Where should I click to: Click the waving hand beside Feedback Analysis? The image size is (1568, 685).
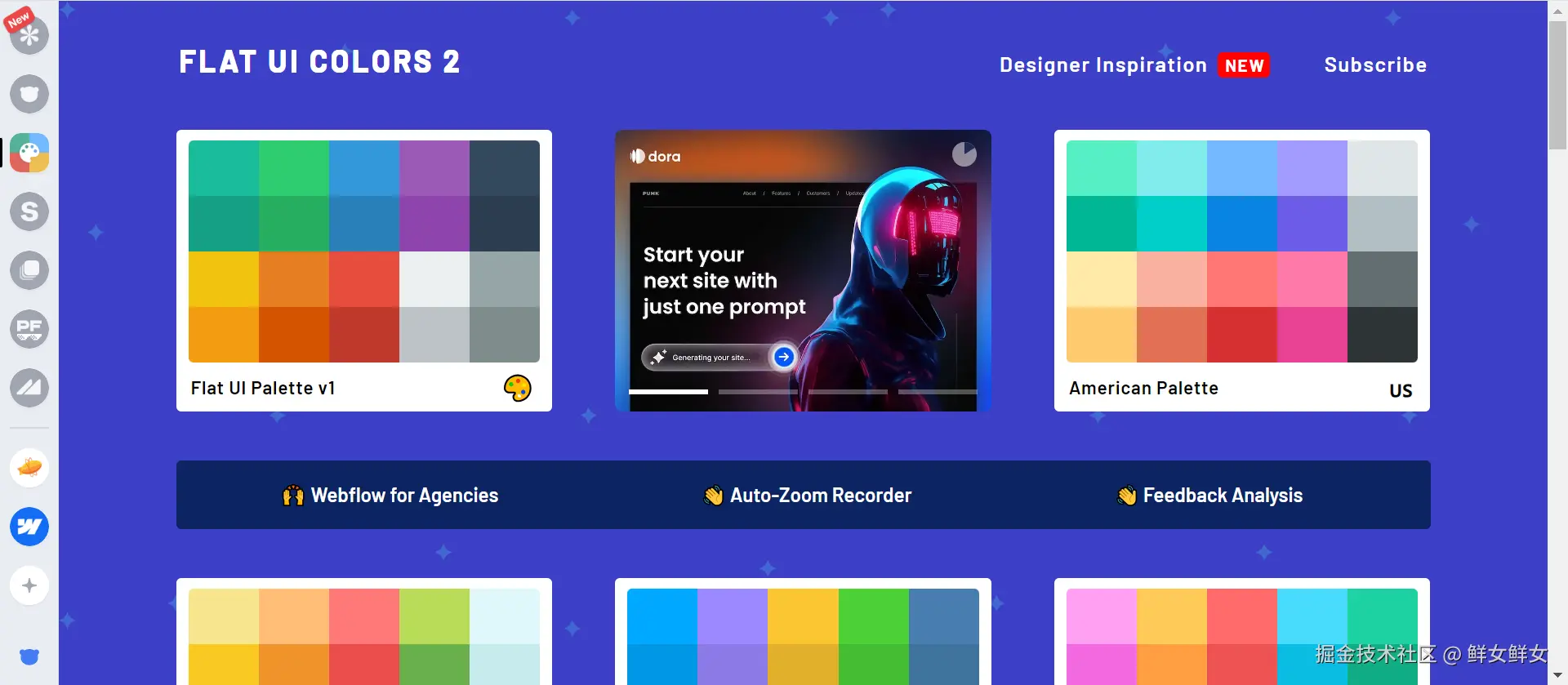pyautogui.click(x=1127, y=496)
